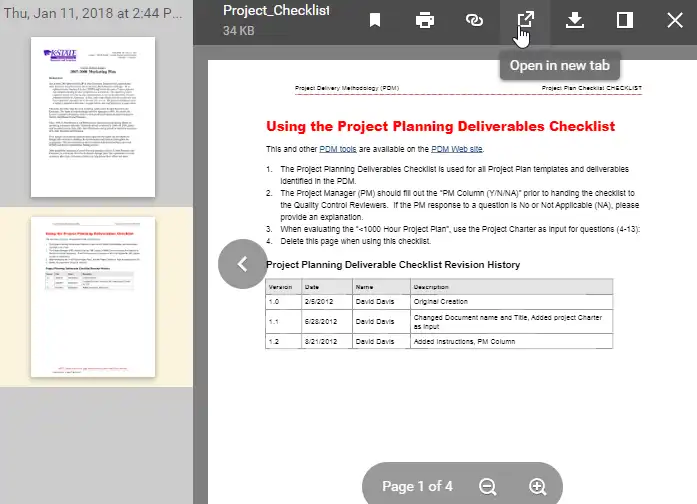The image size is (697, 504).
Task: Open the document in a new tab
Action: tap(525, 20)
